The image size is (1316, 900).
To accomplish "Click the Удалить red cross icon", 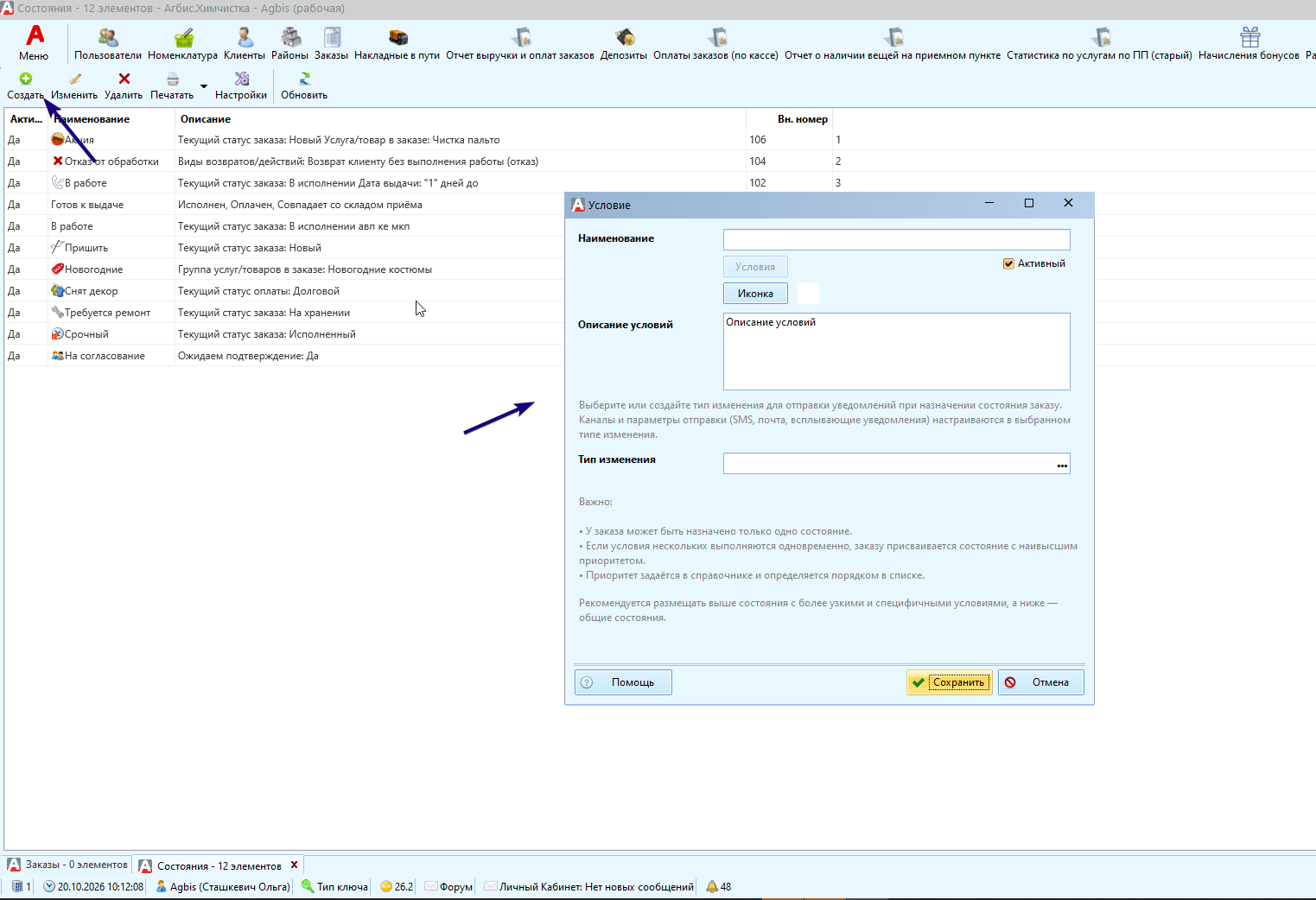I will [124, 79].
